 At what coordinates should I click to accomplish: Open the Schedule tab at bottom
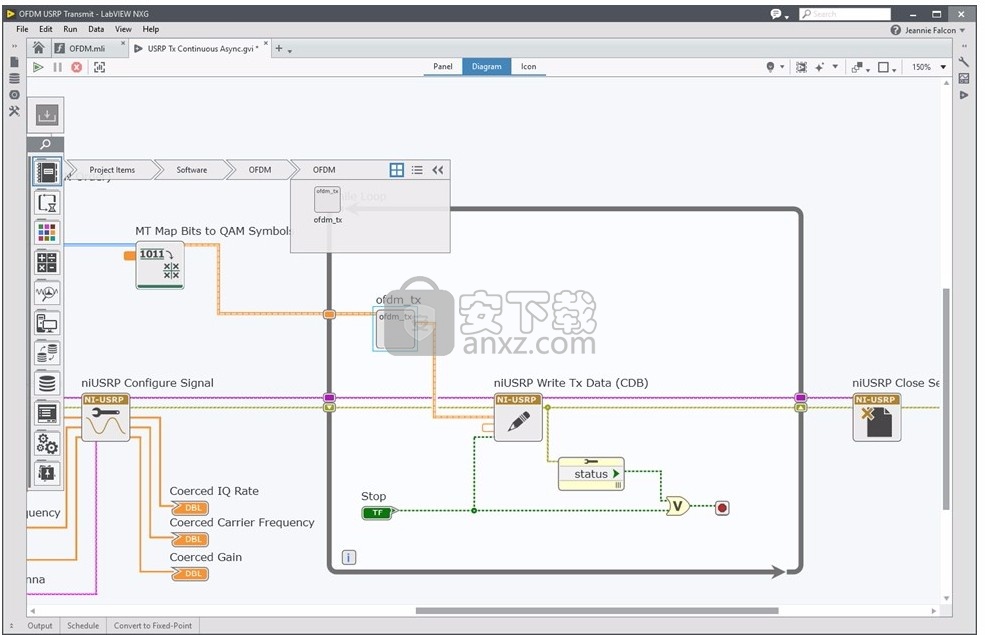coord(83,626)
